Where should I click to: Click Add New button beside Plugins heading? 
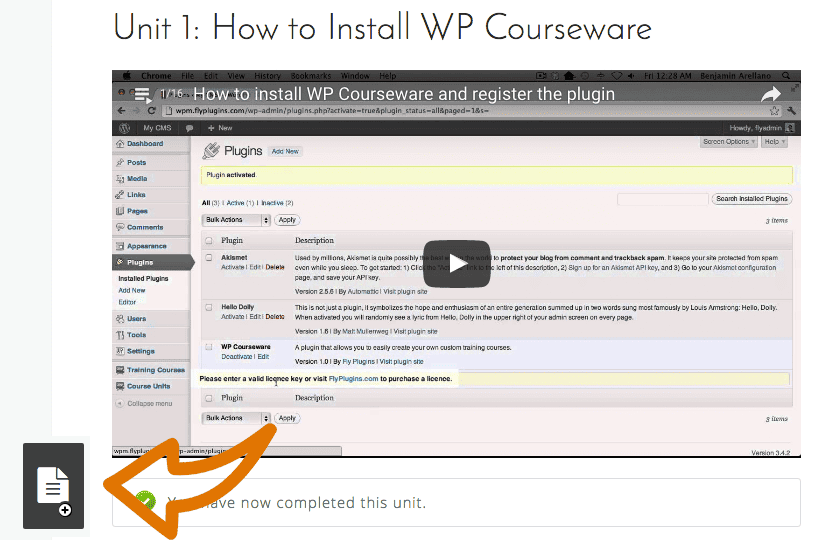285,152
